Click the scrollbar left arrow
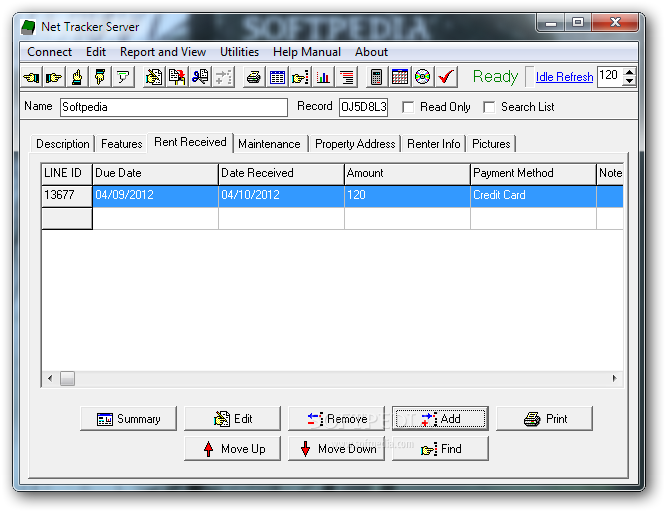 tap(50, 378)
